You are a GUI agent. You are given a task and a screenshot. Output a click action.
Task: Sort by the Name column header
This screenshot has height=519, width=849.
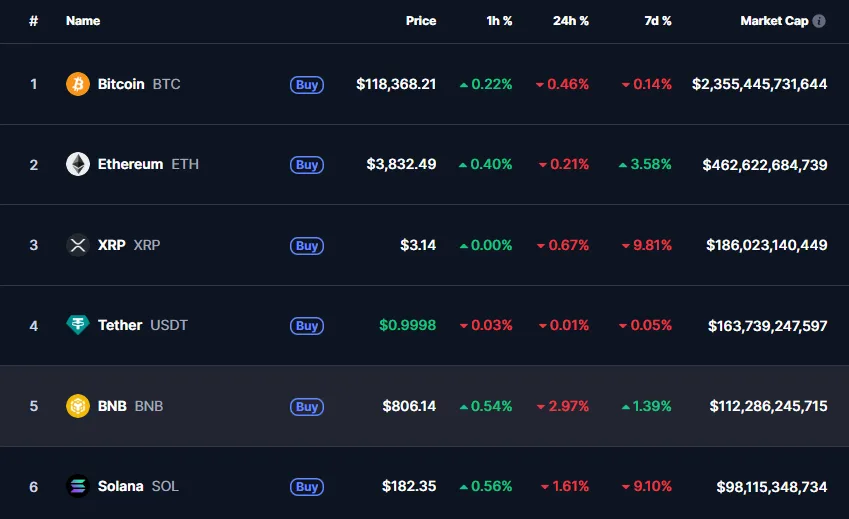(83, 21)
